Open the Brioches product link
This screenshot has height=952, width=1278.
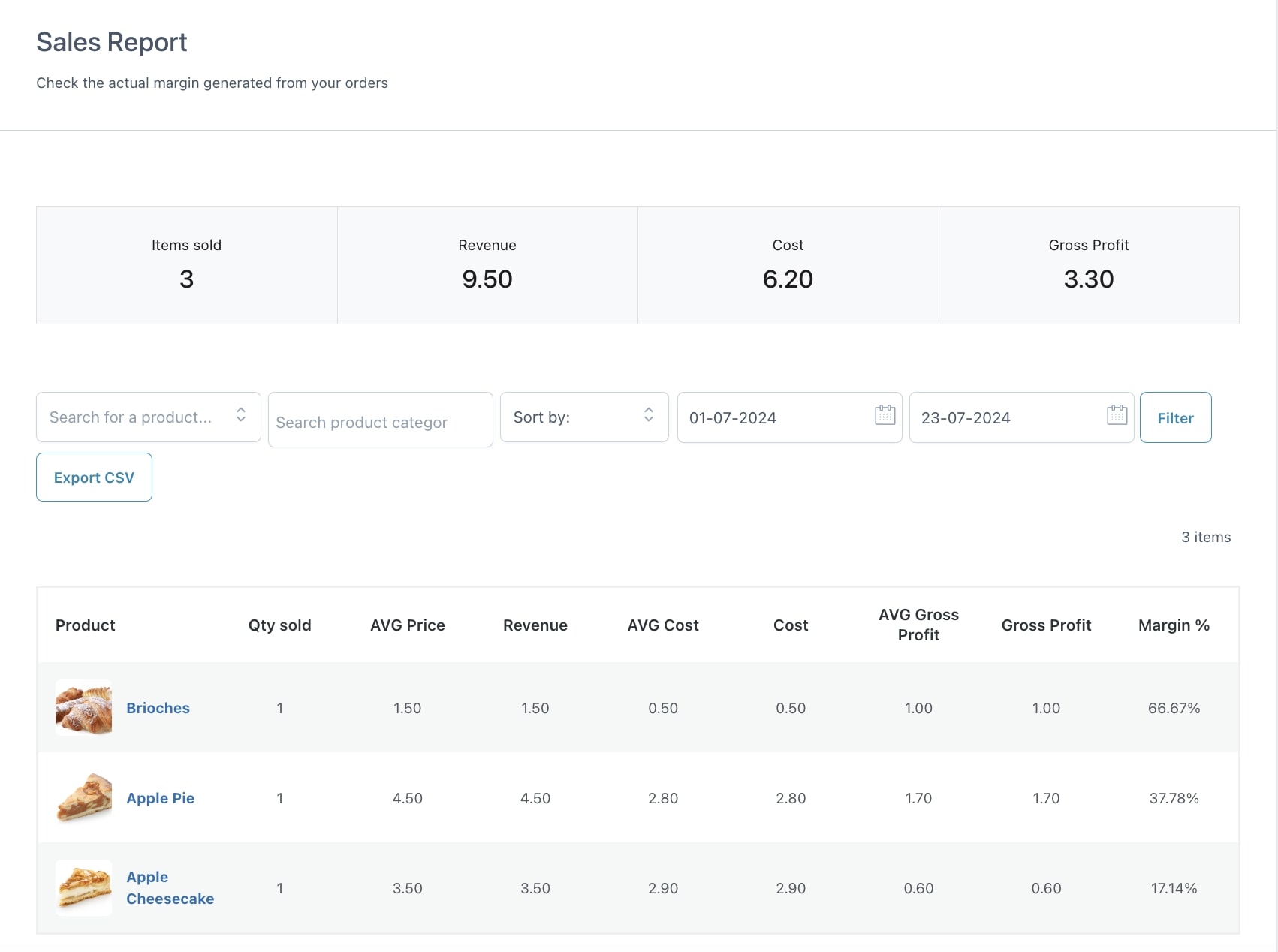coord(158,708)
